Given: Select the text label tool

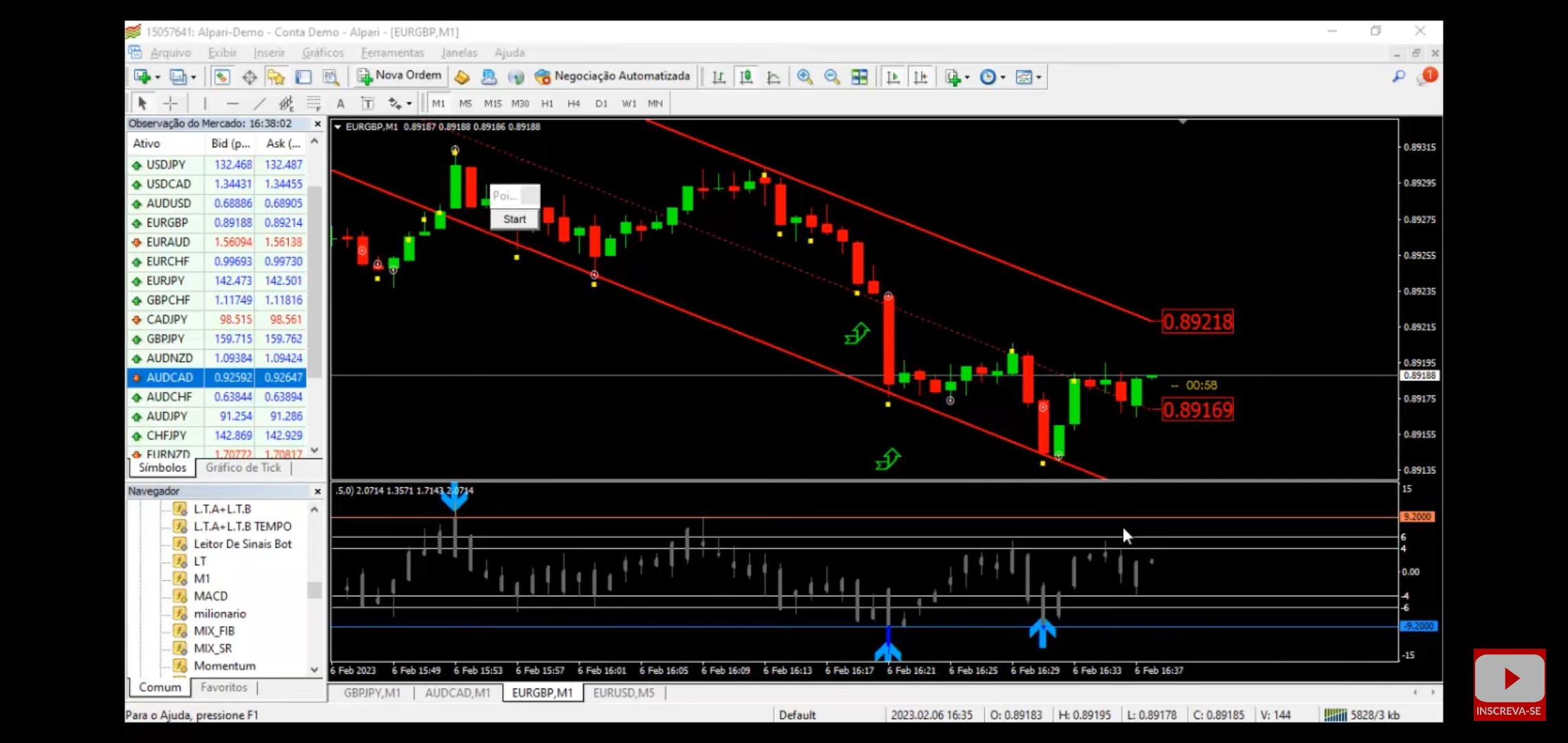Looking at the screenshot, I should (x=340, y=103).
